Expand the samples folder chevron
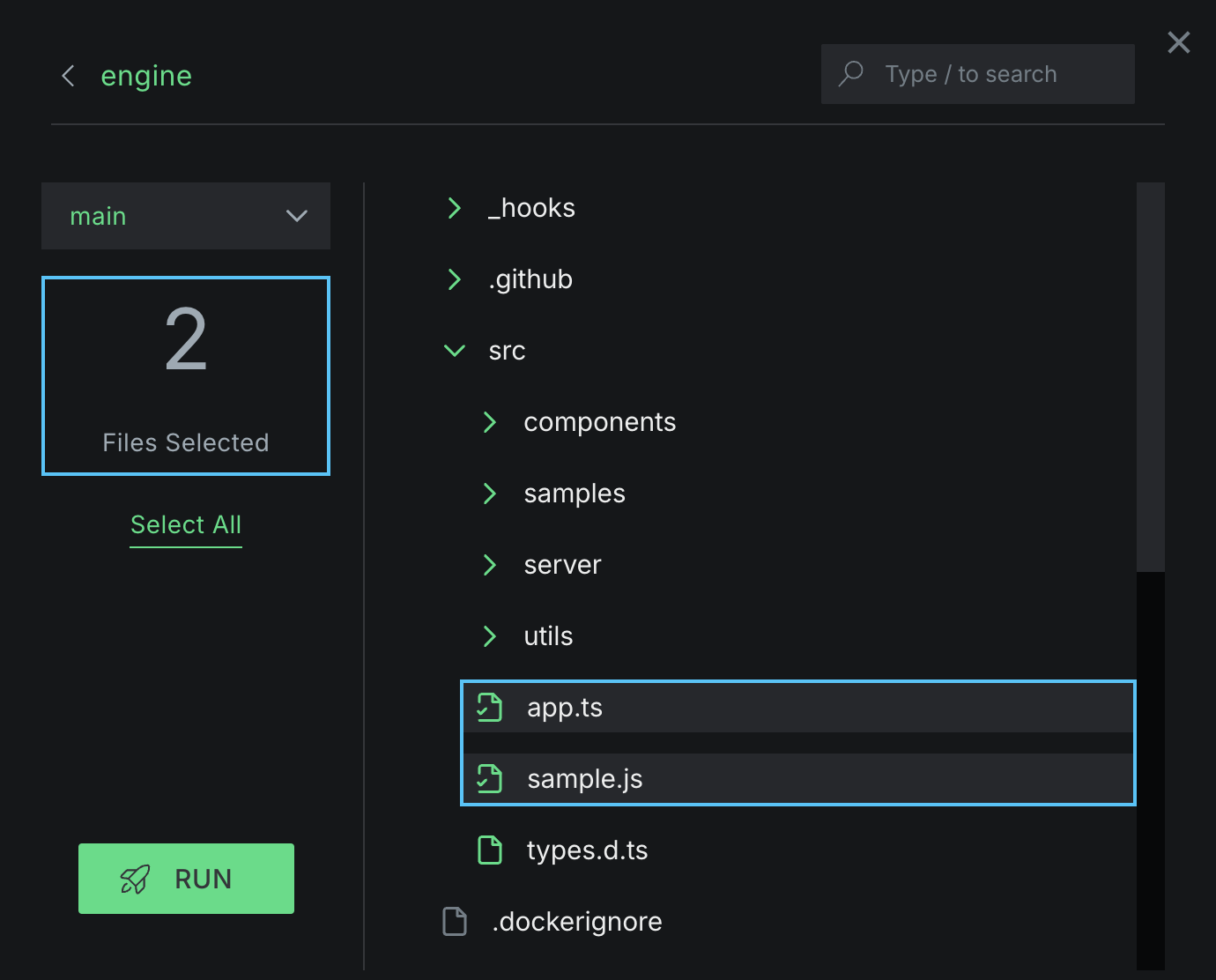The image size is (1216, 980). point(490,494)
